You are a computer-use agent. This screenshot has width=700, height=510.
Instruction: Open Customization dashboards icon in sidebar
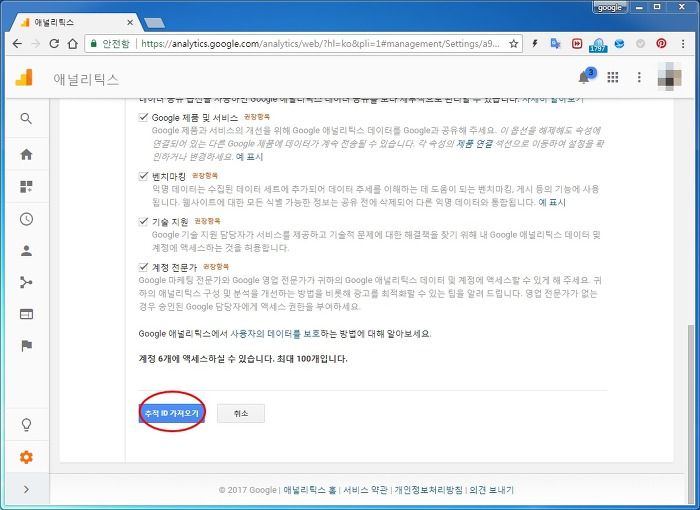click(26, 187)
